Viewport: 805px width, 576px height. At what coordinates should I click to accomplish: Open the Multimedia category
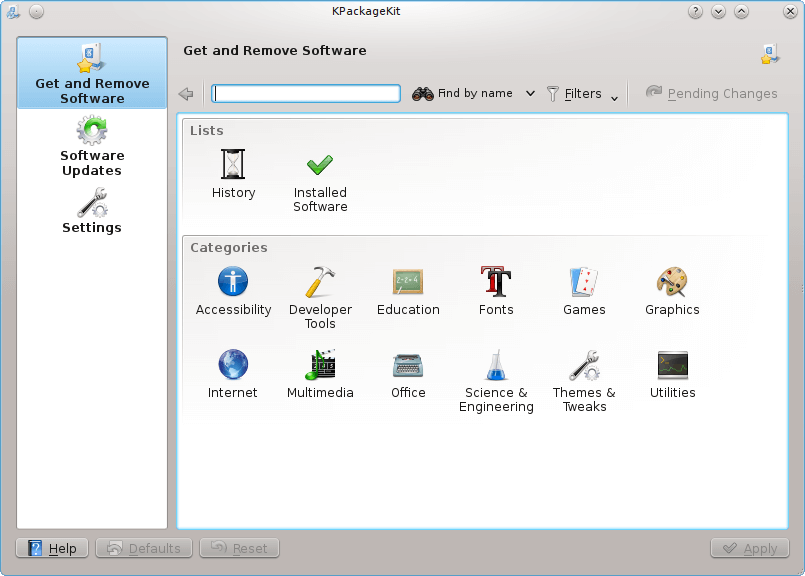[320, 366]
